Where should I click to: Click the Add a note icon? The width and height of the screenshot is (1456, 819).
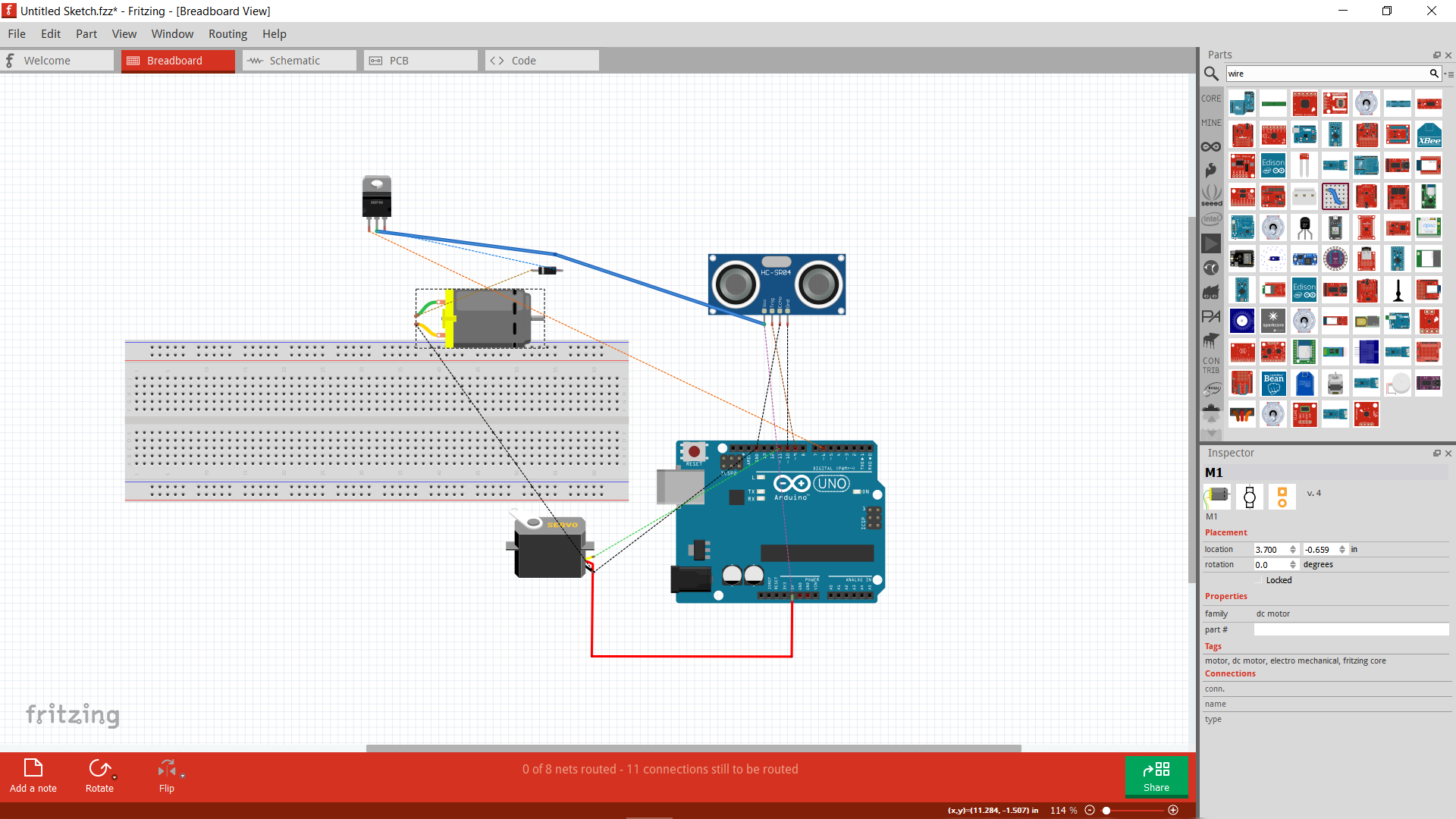(33, 768)
